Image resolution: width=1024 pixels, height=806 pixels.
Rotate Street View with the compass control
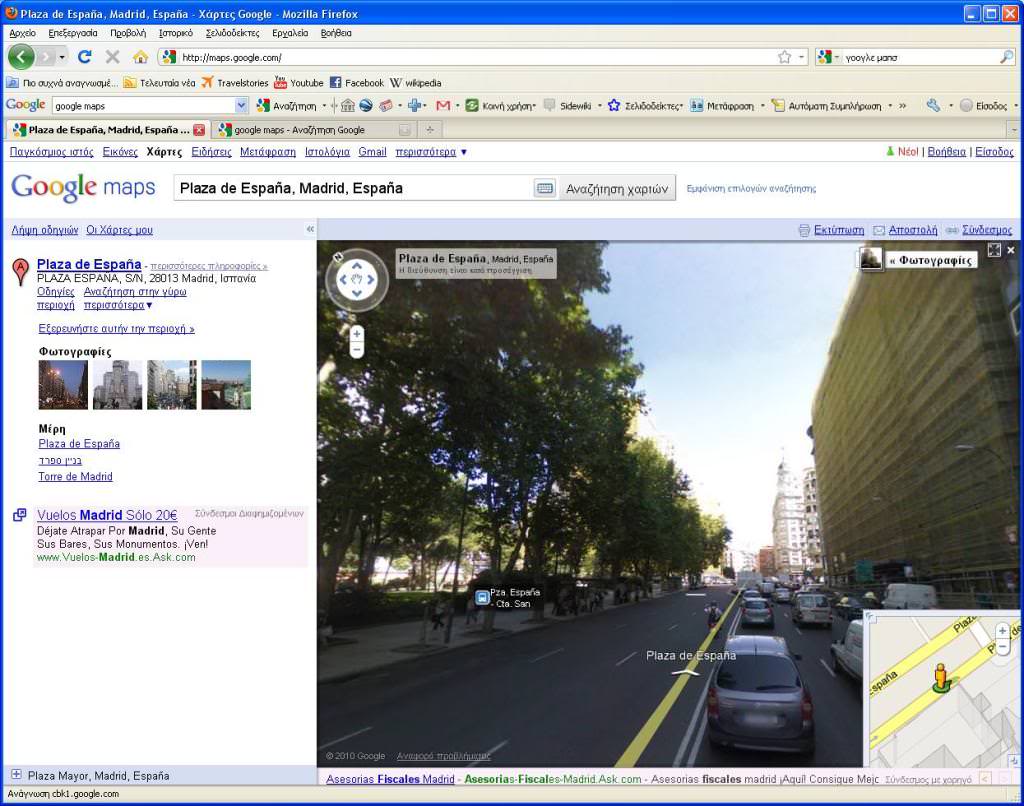[x=357, y=280]
